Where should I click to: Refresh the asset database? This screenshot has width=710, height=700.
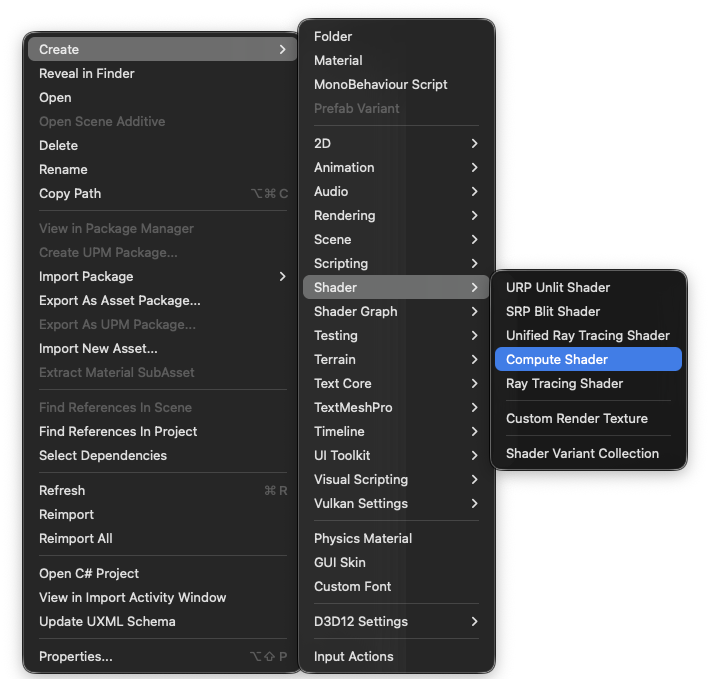[162, 490]
